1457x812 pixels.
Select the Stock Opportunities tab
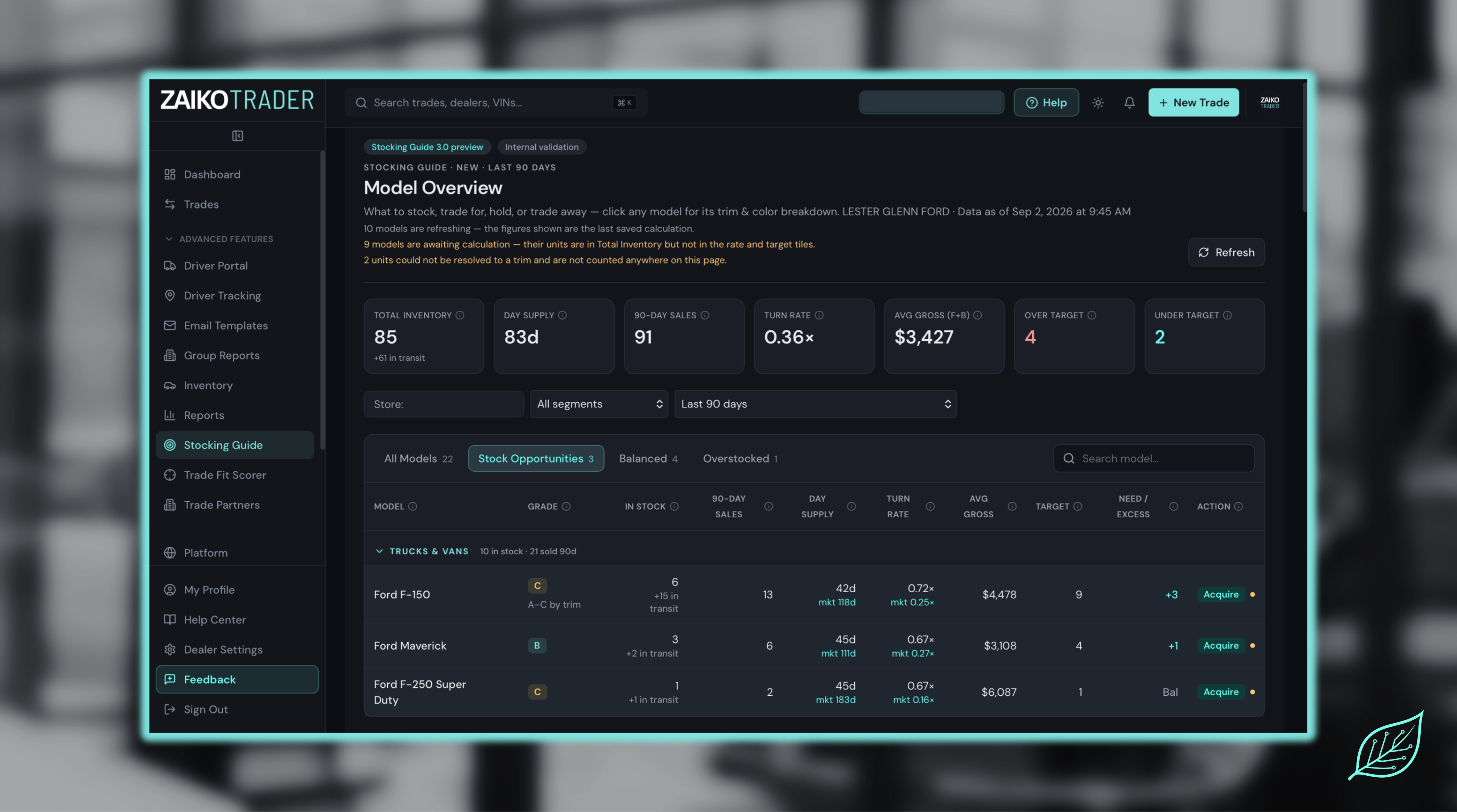[536, 458]
